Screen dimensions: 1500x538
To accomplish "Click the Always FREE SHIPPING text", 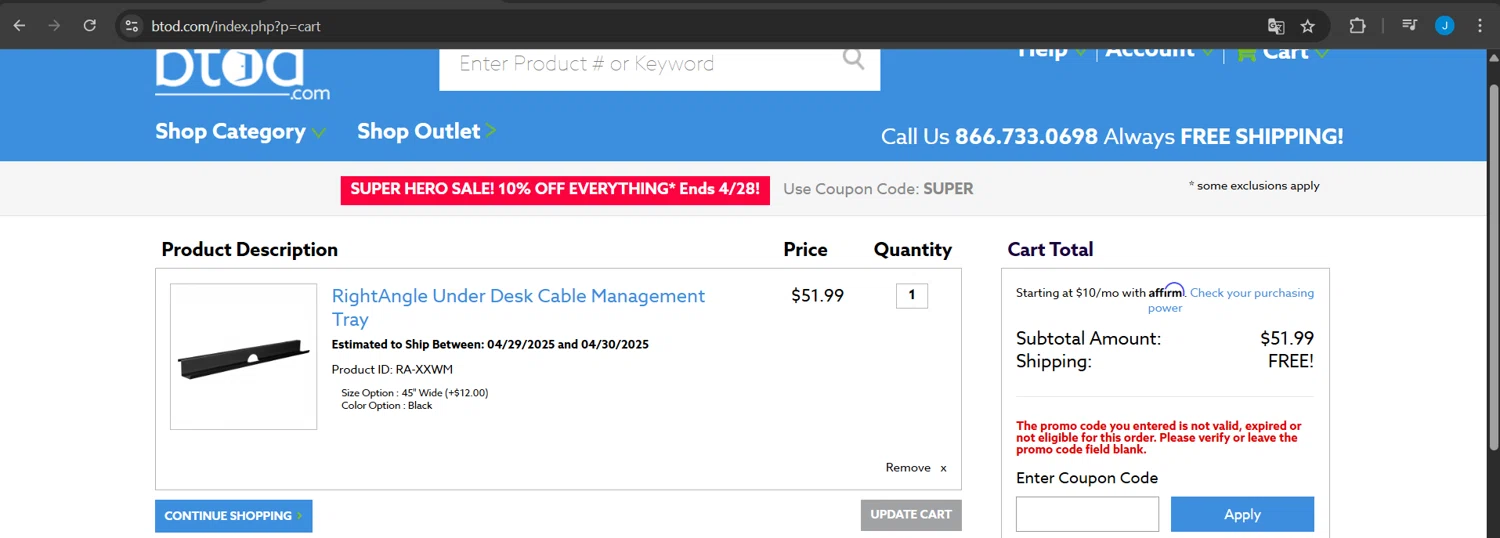I will click(x=1223, y=136).
